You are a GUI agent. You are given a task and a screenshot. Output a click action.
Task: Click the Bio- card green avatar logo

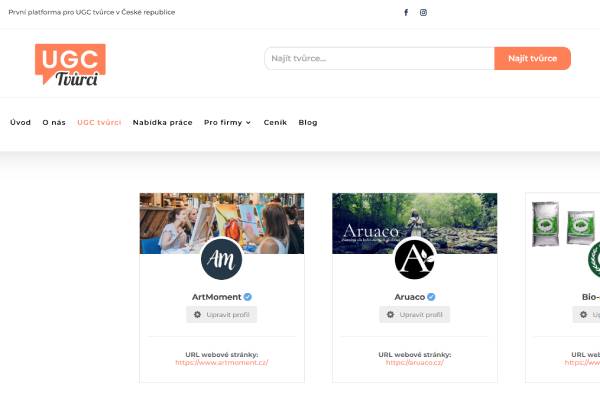click(x=594, y=259)
